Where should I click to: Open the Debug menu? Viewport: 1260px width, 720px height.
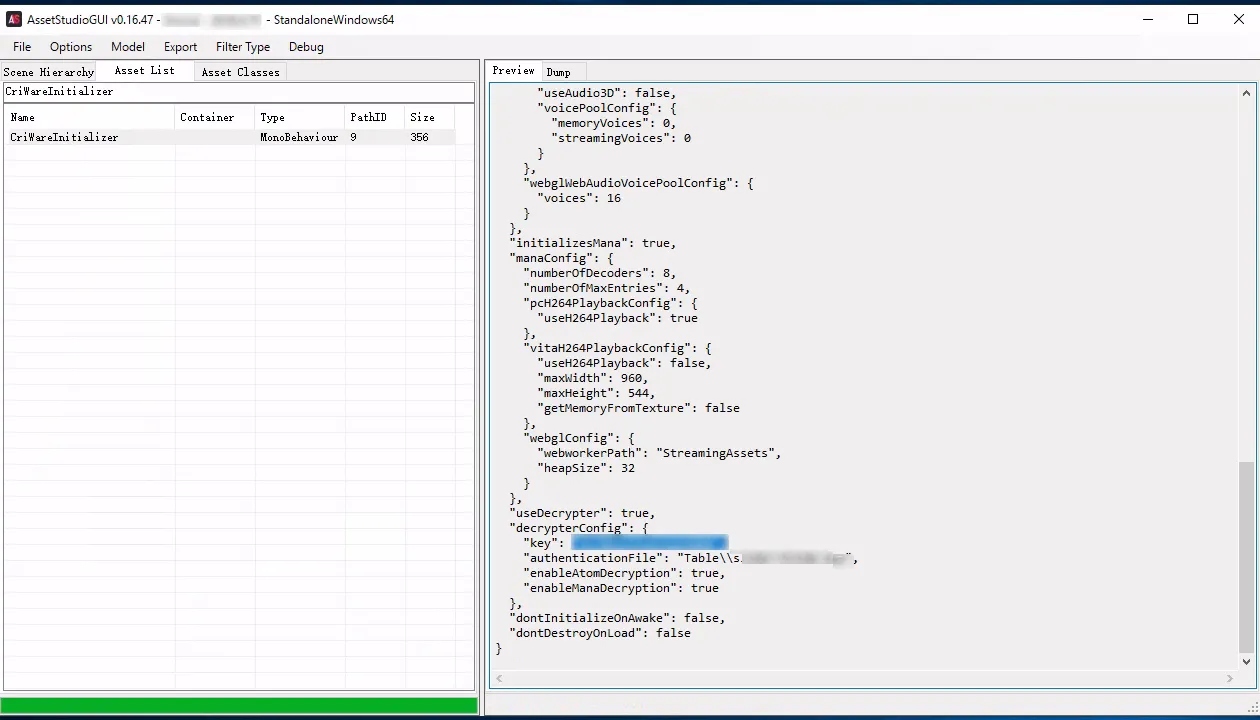point(306,47)
